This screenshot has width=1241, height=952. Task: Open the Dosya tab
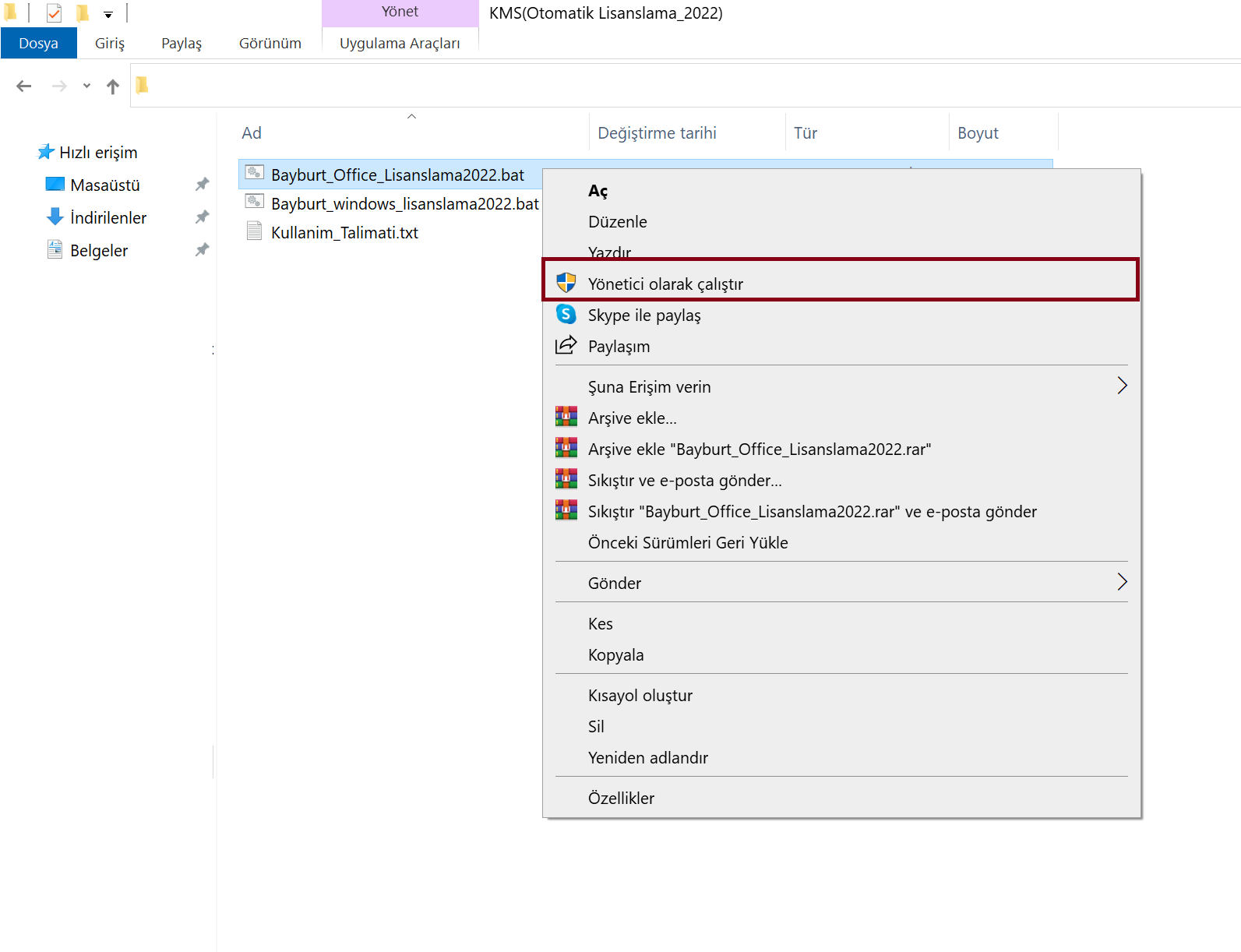pos(38,44)
